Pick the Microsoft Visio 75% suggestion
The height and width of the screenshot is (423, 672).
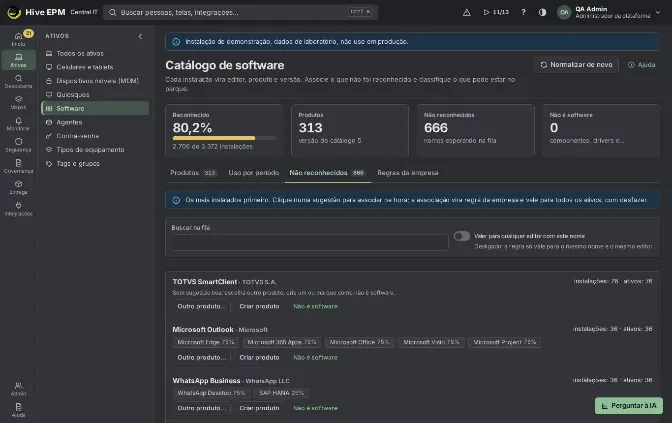(x=431, y=342)
